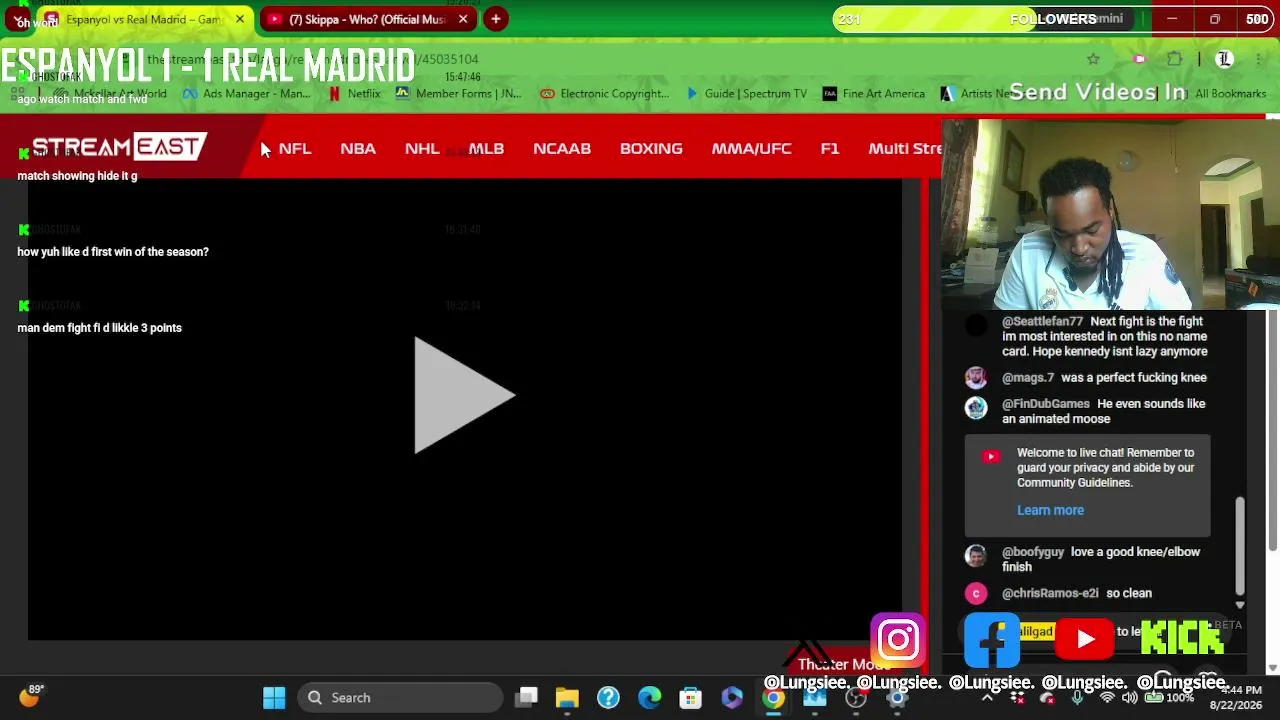Open the NBA section
The height and width of the screenshot is (720, 1280).
[x=358, y=148]
